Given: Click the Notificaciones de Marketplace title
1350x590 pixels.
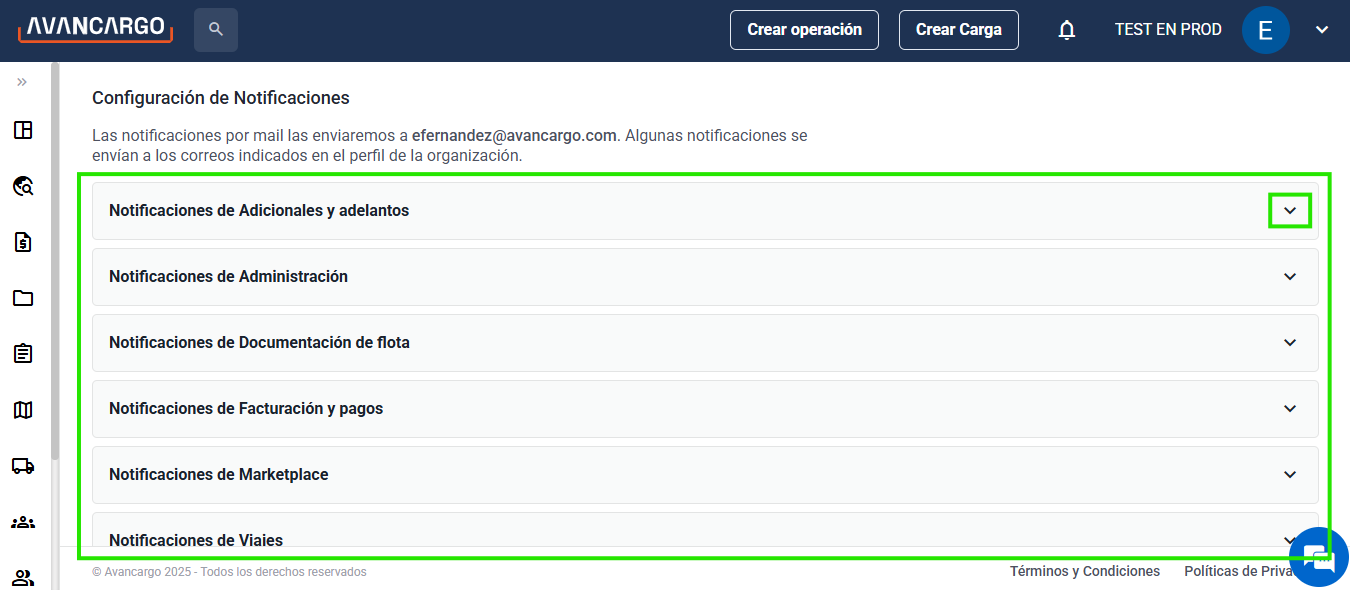Looking at the screenshot, I should pyautogui.click(x=219, y=475).
